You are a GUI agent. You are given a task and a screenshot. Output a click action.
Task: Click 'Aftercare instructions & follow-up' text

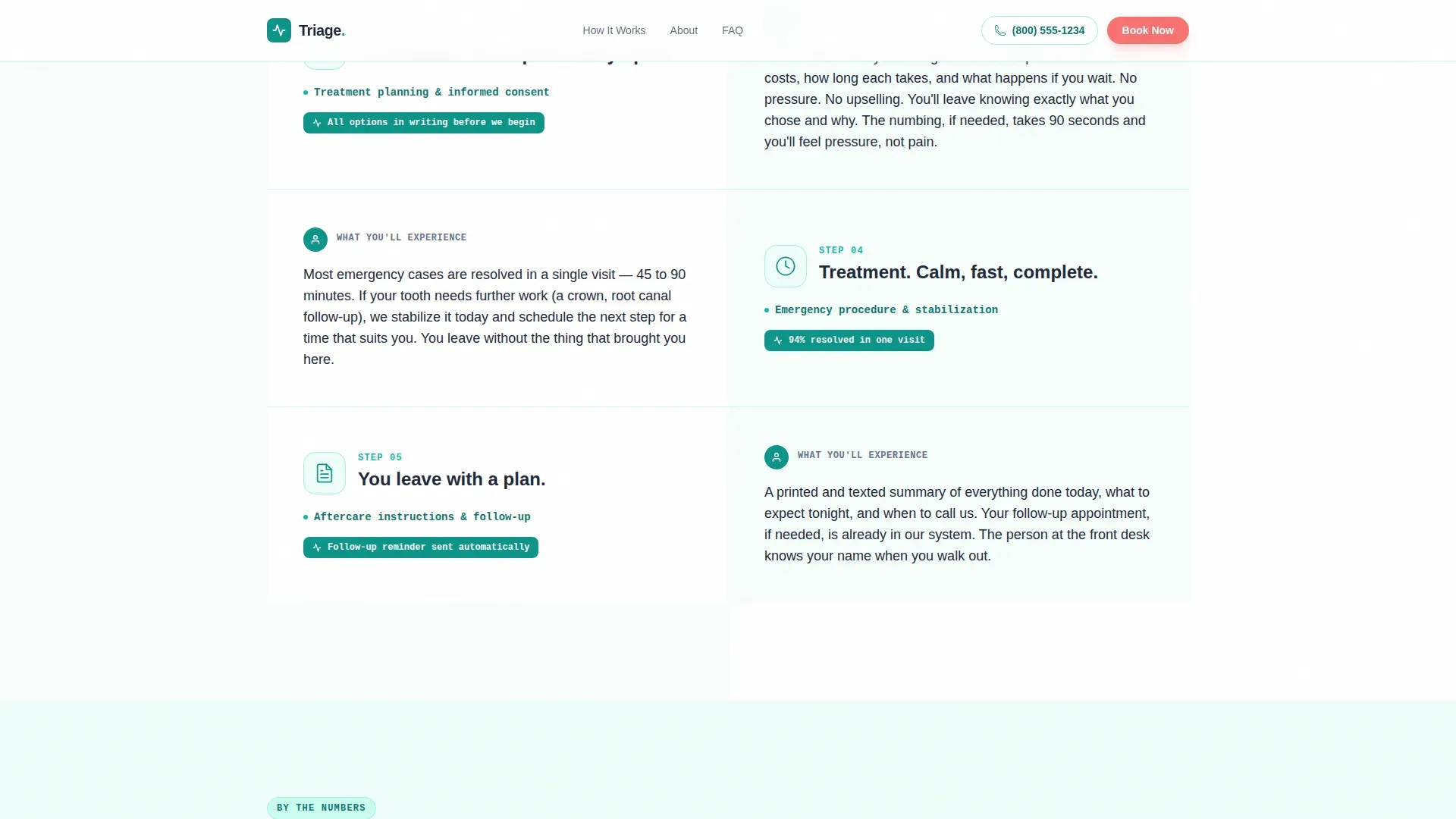(422, 517)
